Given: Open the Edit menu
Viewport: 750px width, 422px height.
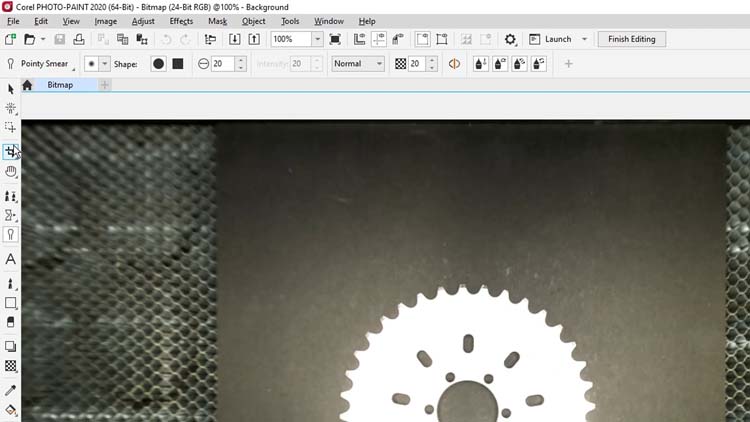Looking at the screenshot, I should (x=41, y=21).
